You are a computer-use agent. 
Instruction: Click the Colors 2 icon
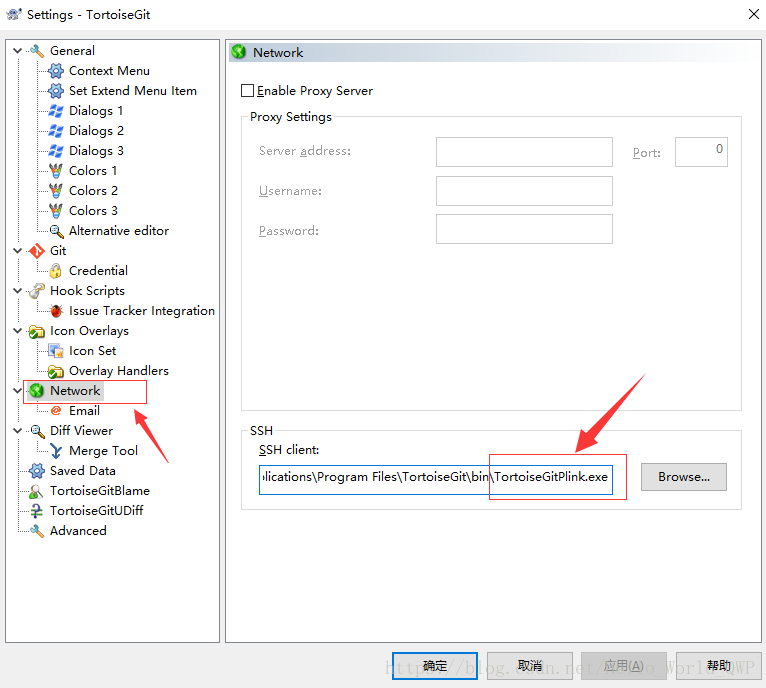tap(56, 191)
